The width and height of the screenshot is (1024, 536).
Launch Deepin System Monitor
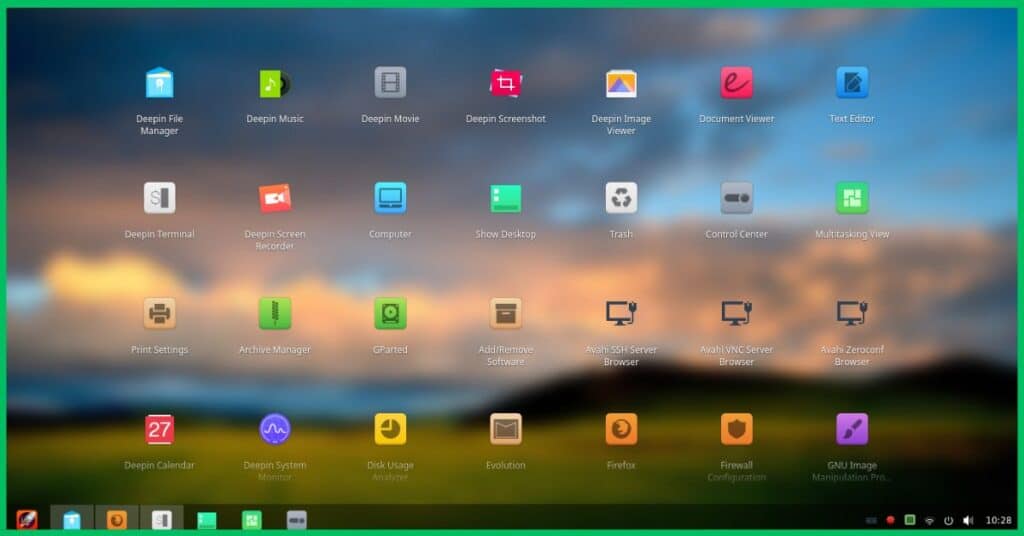[x=275, y=429]
